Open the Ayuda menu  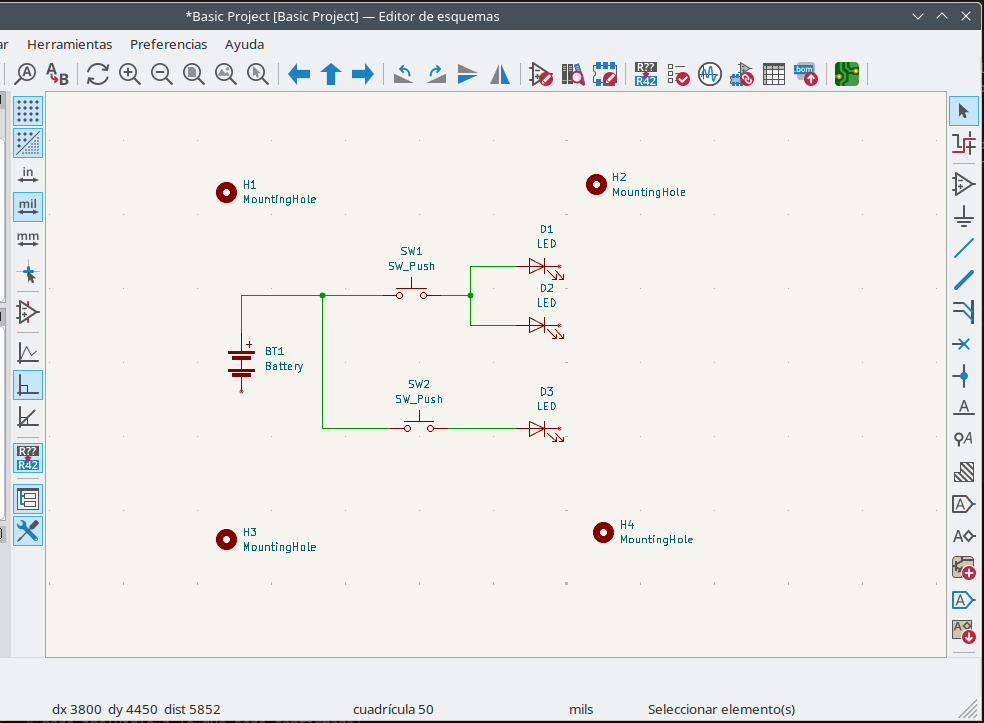pos(244,44)
